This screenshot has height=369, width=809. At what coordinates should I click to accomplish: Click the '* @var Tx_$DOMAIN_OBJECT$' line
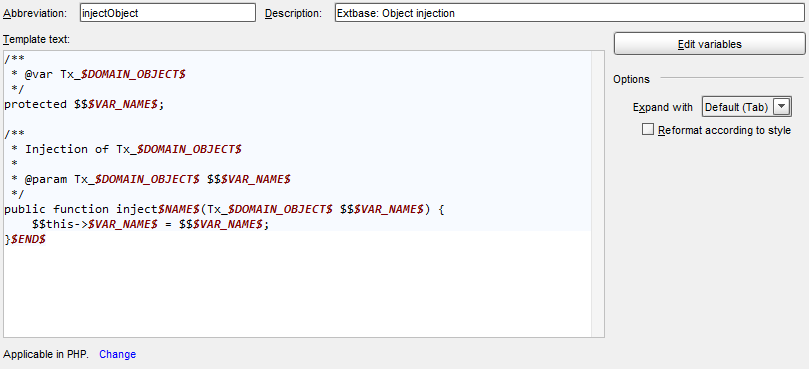pos(98,75)
